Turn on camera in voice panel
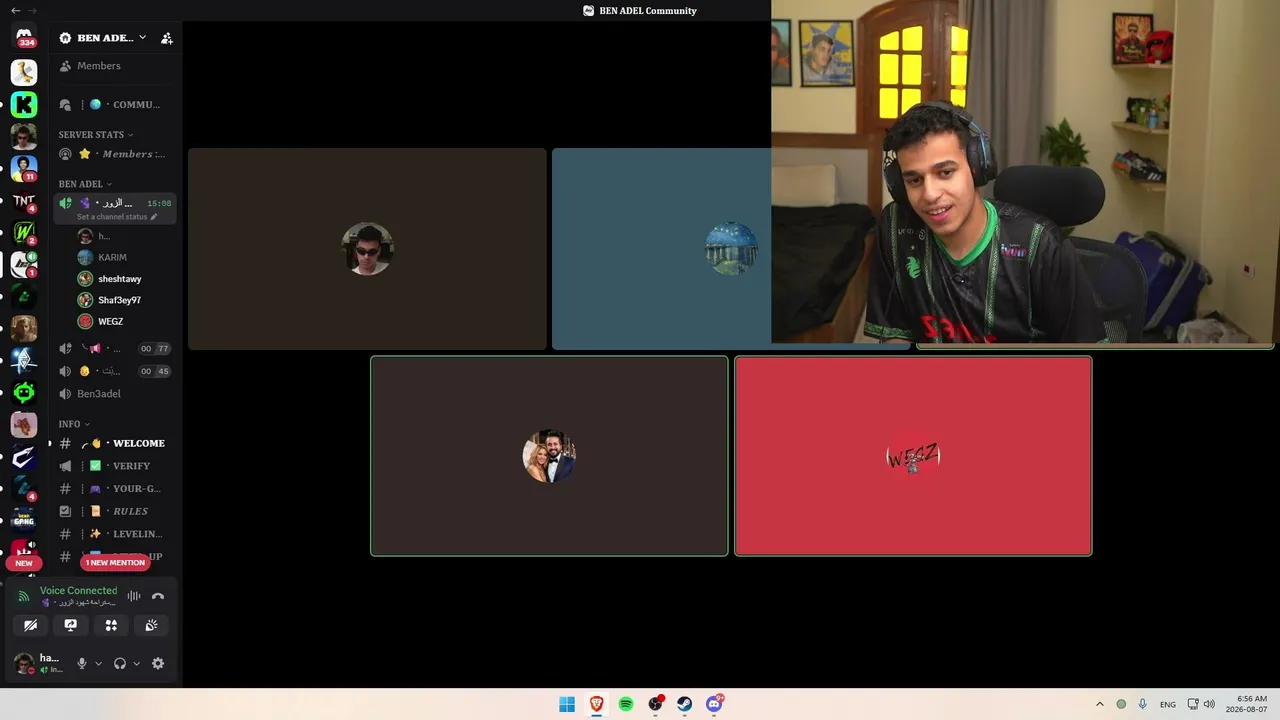Screen dimensions: 1280x720 [x=31, y=625]
